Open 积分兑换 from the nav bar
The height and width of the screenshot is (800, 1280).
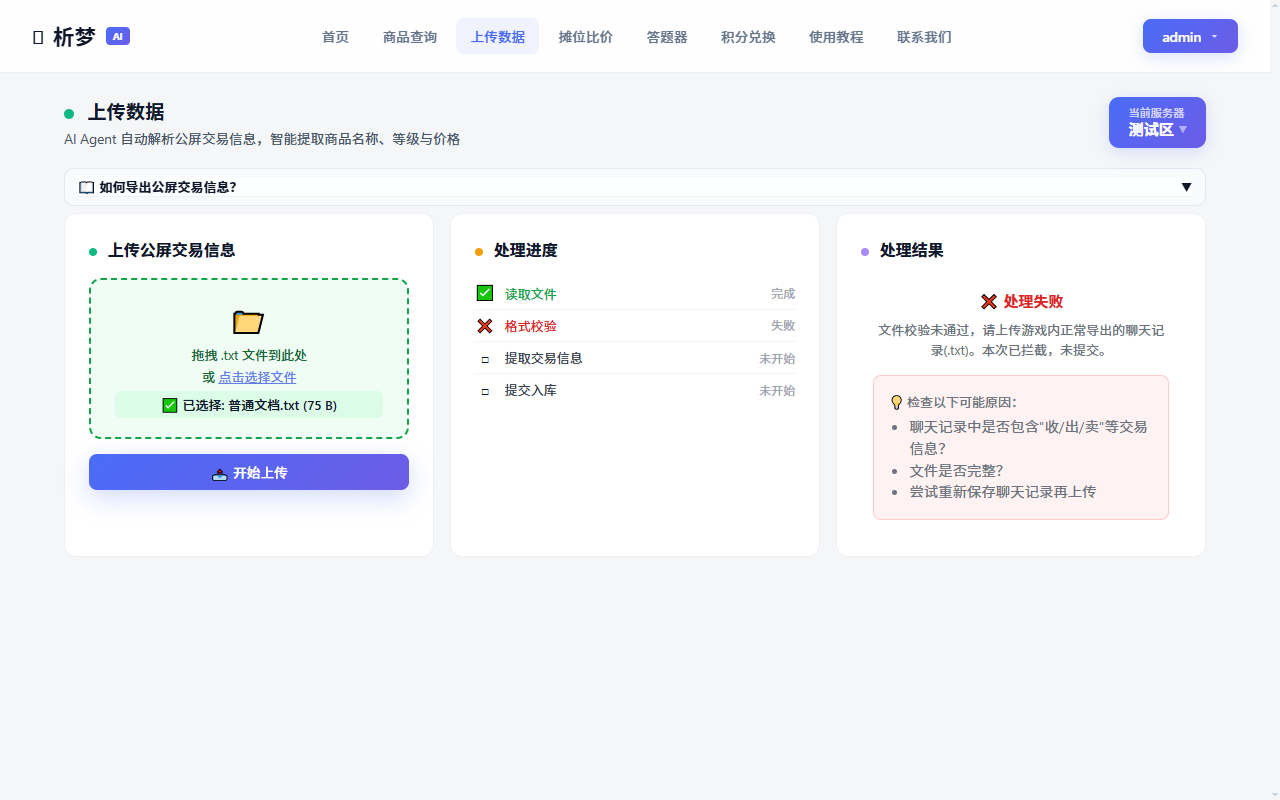pos(748,37)
